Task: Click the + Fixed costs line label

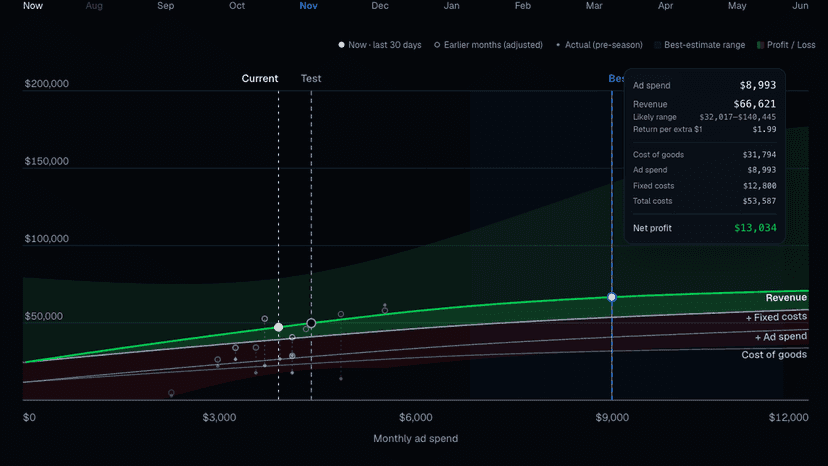Action: [776, 317]
